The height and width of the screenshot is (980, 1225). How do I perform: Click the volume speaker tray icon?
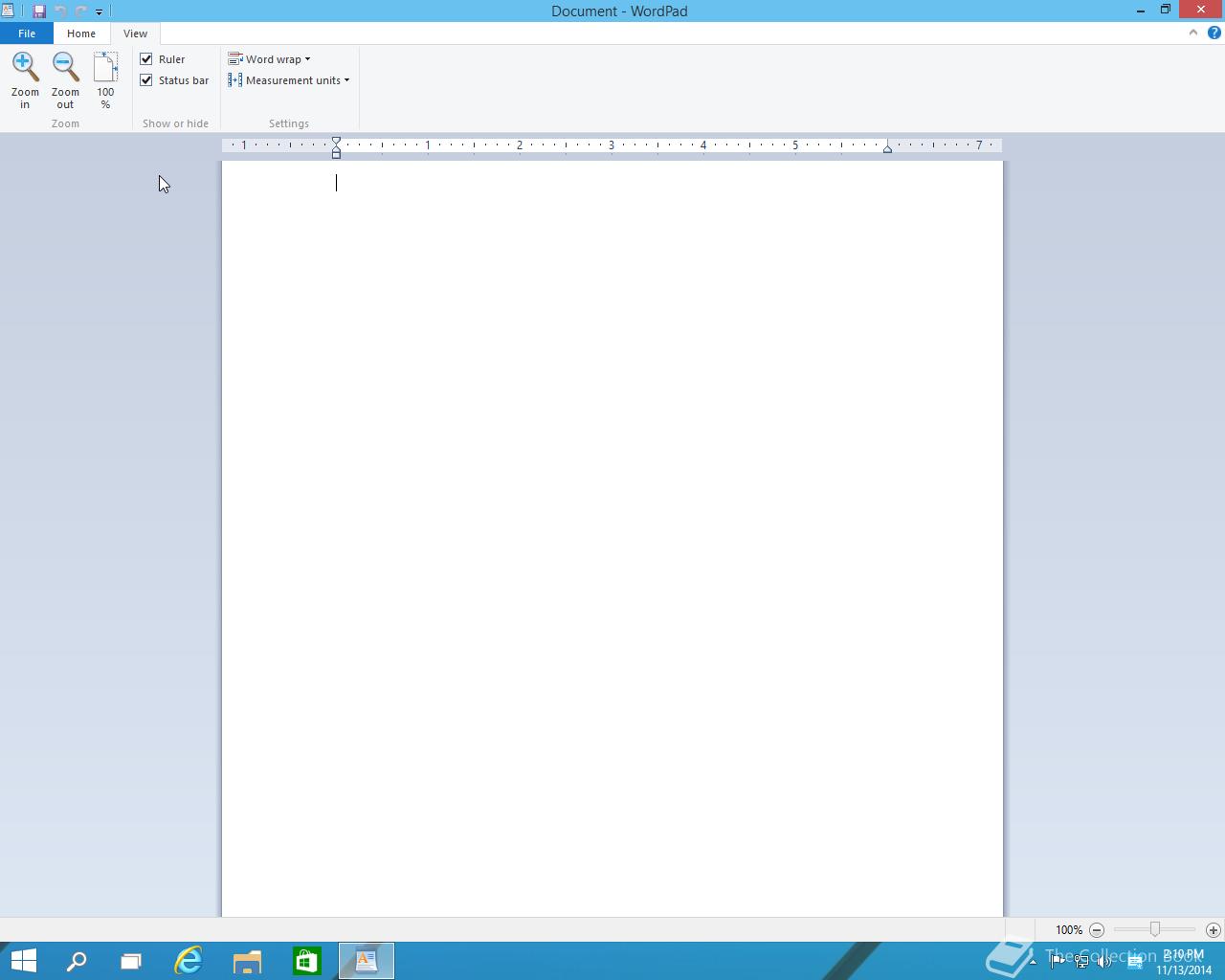coord(1104,962)
